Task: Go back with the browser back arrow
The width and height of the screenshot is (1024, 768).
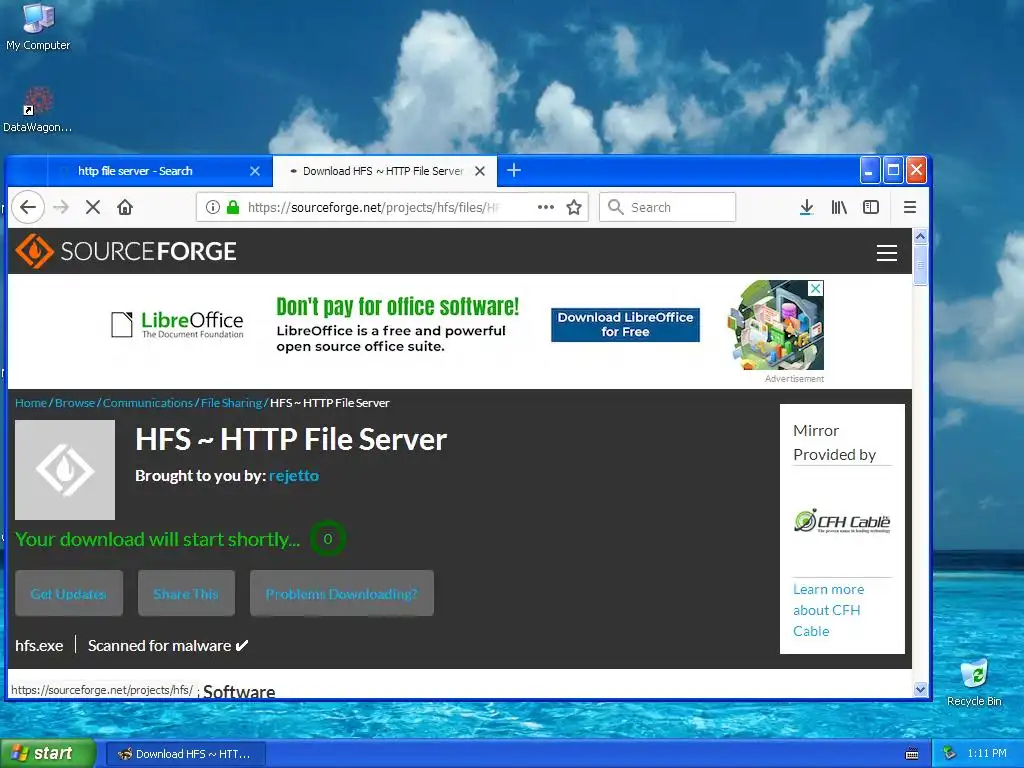Action: pos(27,207)
